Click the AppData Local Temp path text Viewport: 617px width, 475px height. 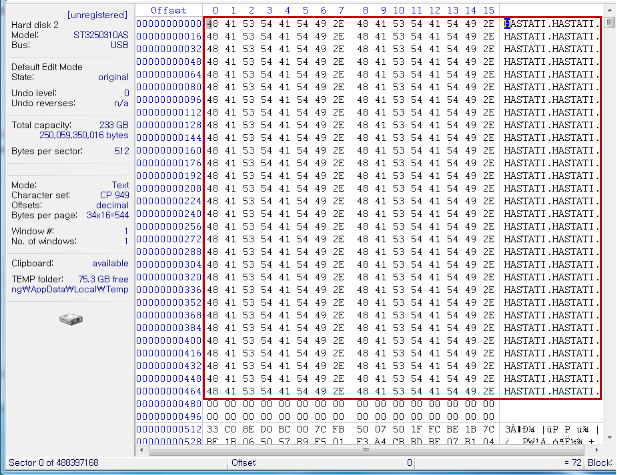coord(70,290)
